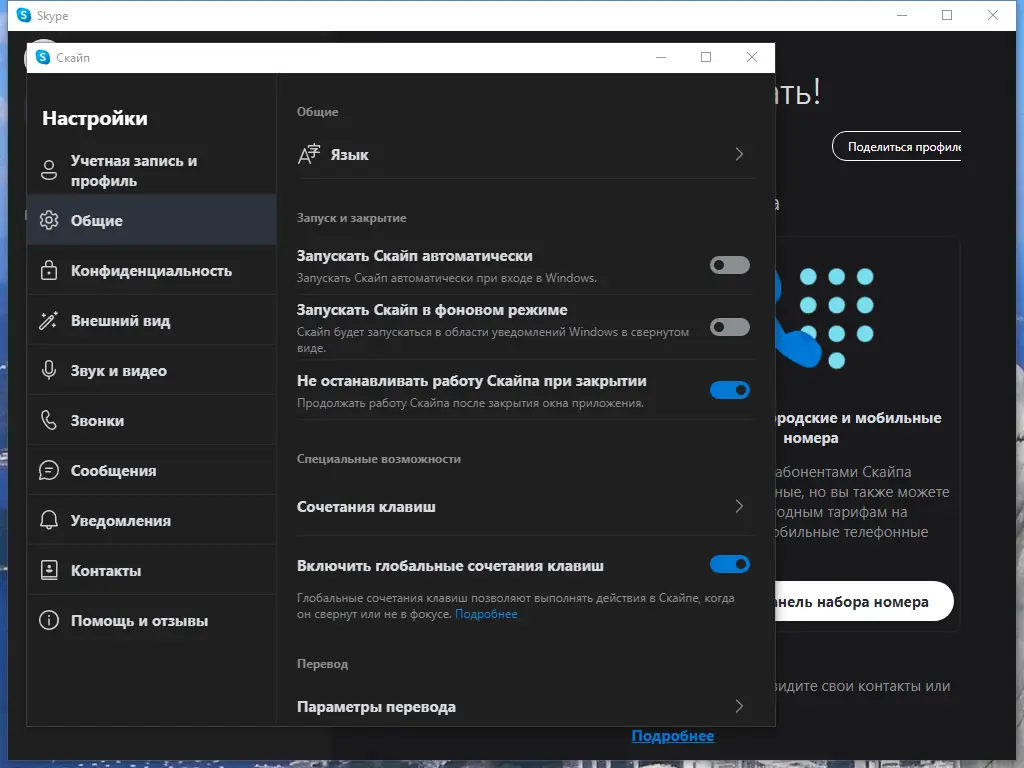The width and height of the screenshot is (1024, 768).
Task: Open the Подробнее link about global shortcuts
Action: (x=489, y=613)
